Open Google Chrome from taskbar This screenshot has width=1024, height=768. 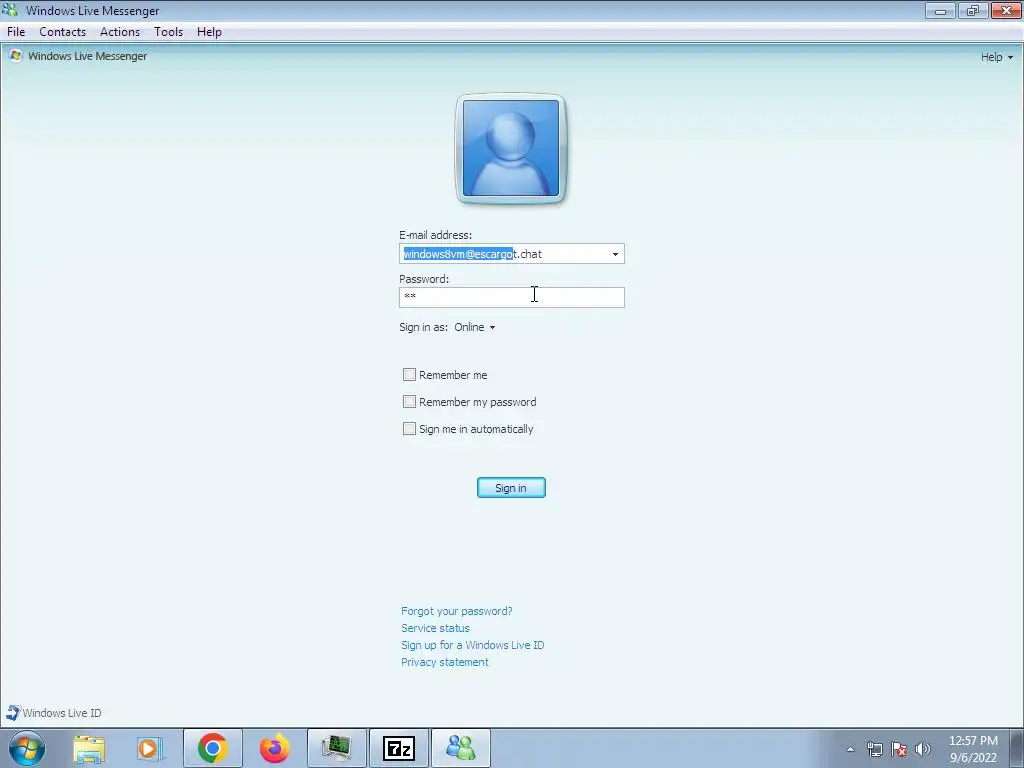tap(213, 748)
